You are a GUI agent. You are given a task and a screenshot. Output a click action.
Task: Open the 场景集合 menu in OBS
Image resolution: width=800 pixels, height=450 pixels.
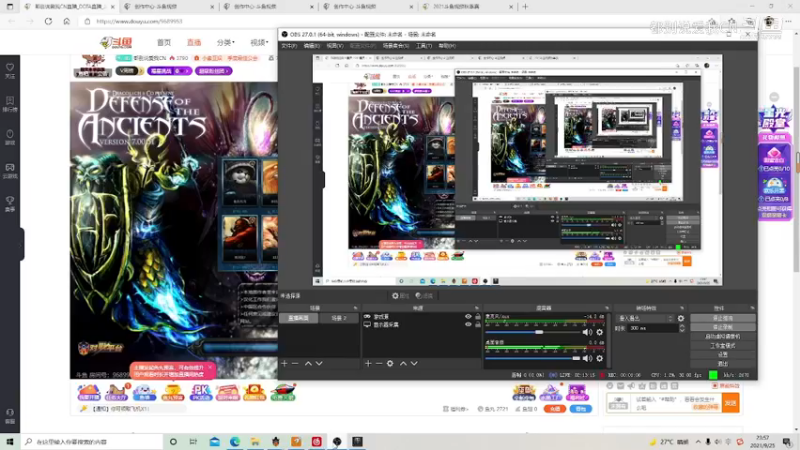point(395,46)
